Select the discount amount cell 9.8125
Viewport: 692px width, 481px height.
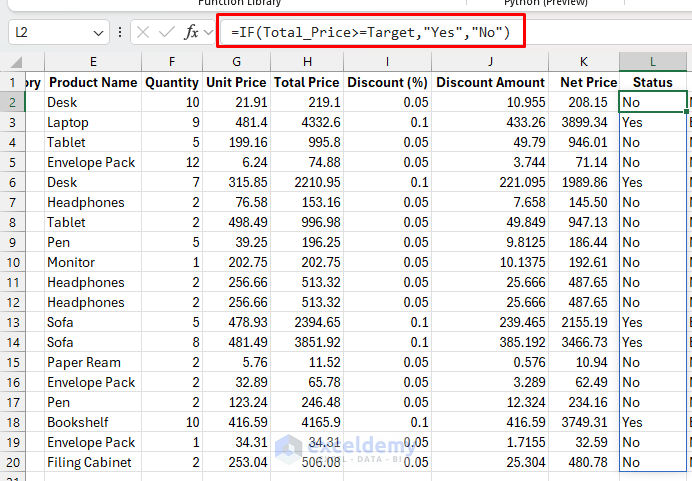tap(490, 242)
